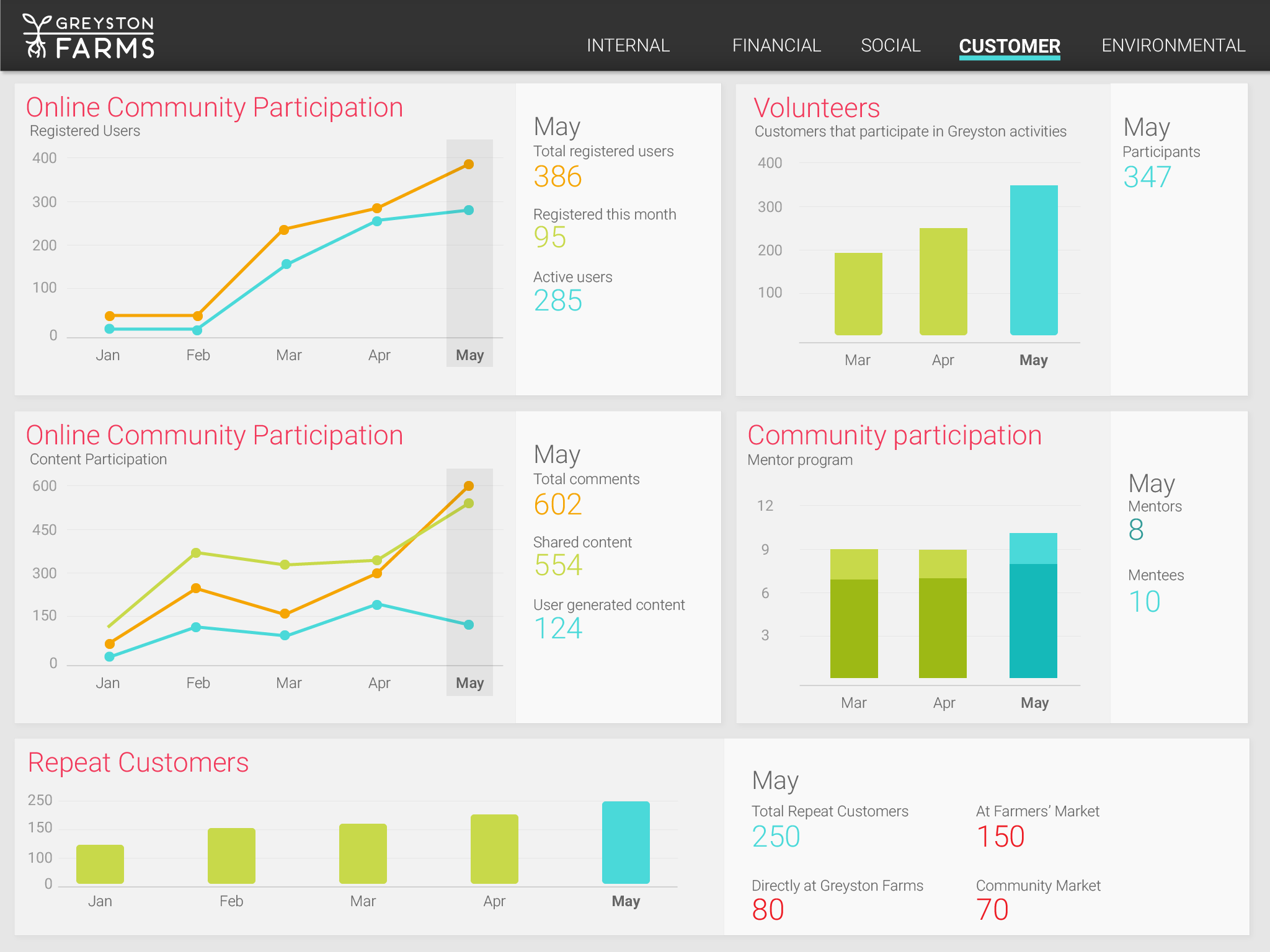
Task: Click the orange May point in Content Participation chart
Action: tap(469, 486)
